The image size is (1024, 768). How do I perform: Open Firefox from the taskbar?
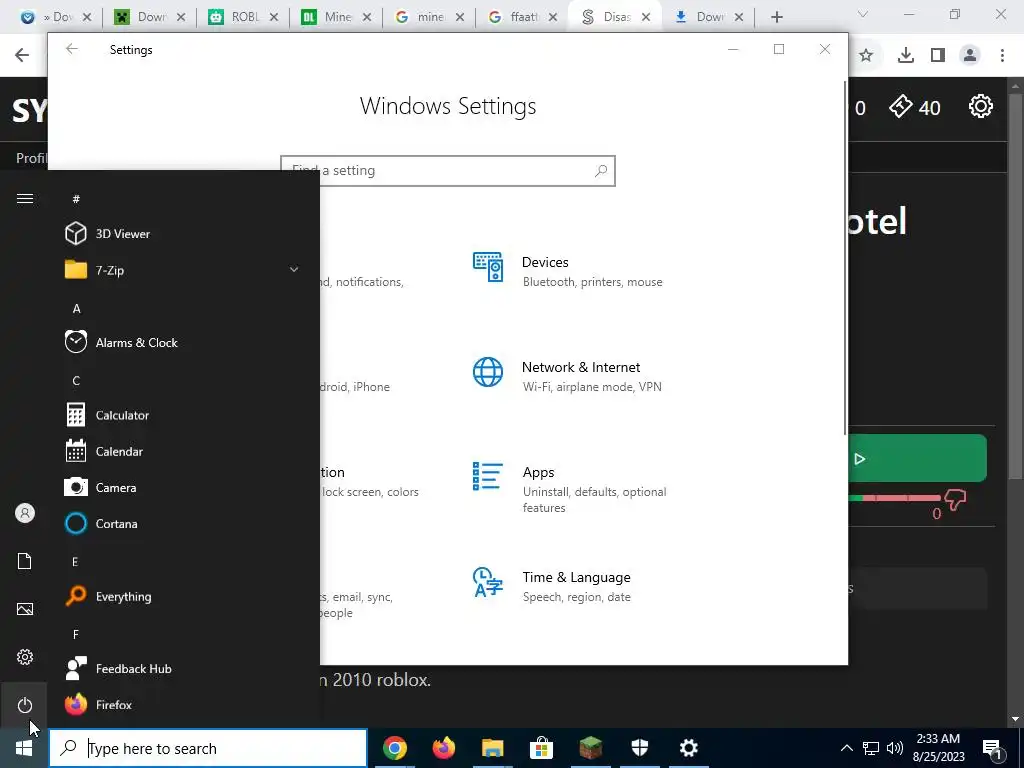(x=443, y=748)
